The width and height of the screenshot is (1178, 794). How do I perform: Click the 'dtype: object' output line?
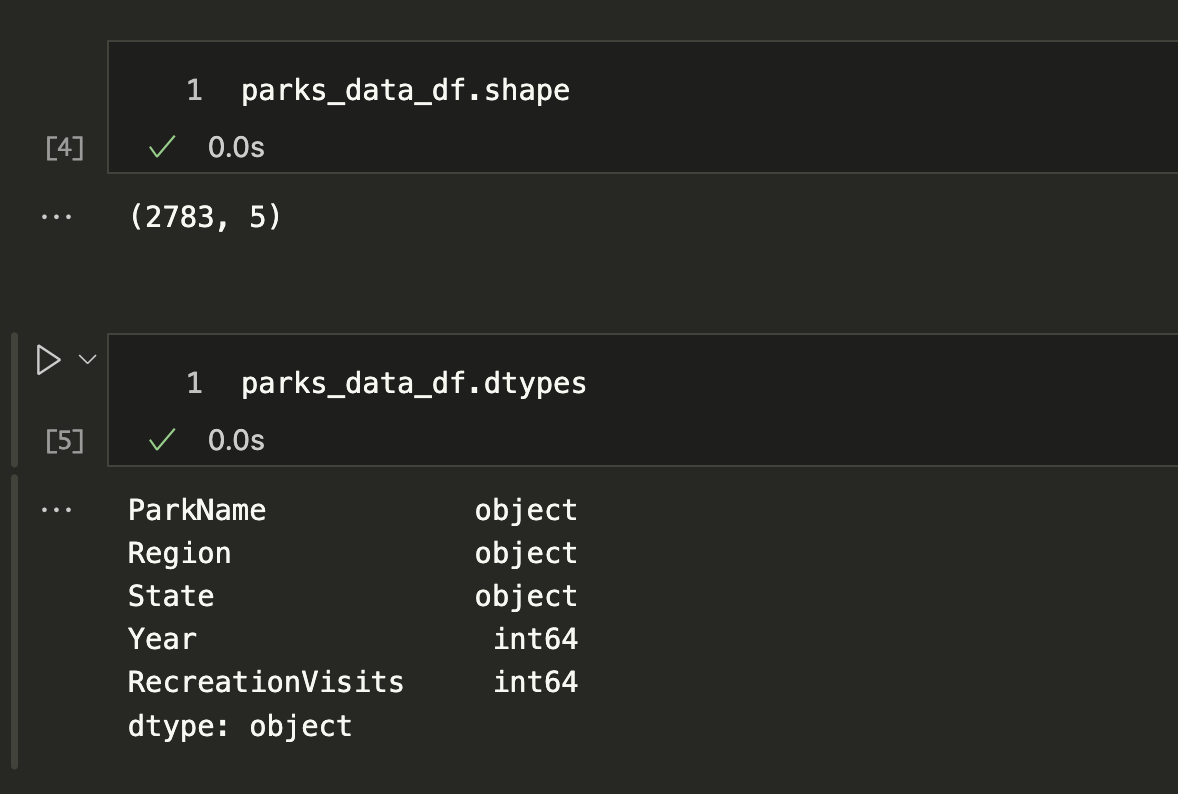tap(239, 726)
